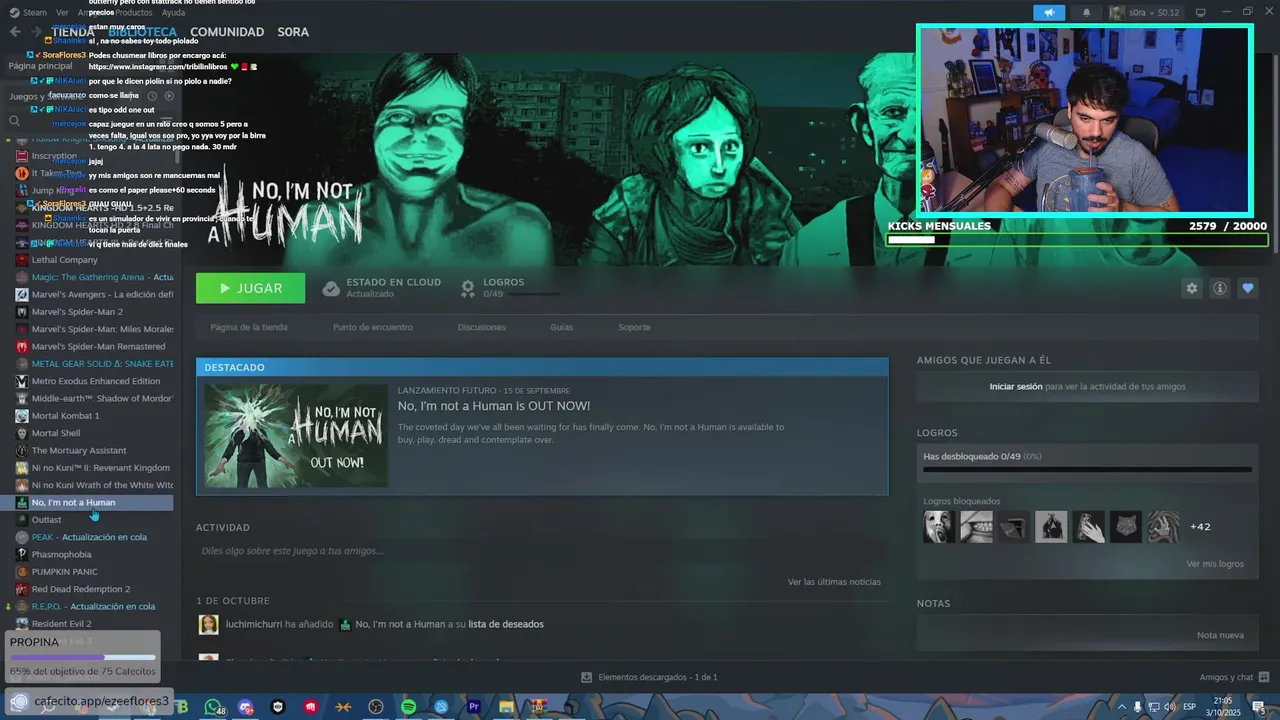Open the S0RA profile section
1280x720 pixels.
pyautogui.click(x=293, y=32)
